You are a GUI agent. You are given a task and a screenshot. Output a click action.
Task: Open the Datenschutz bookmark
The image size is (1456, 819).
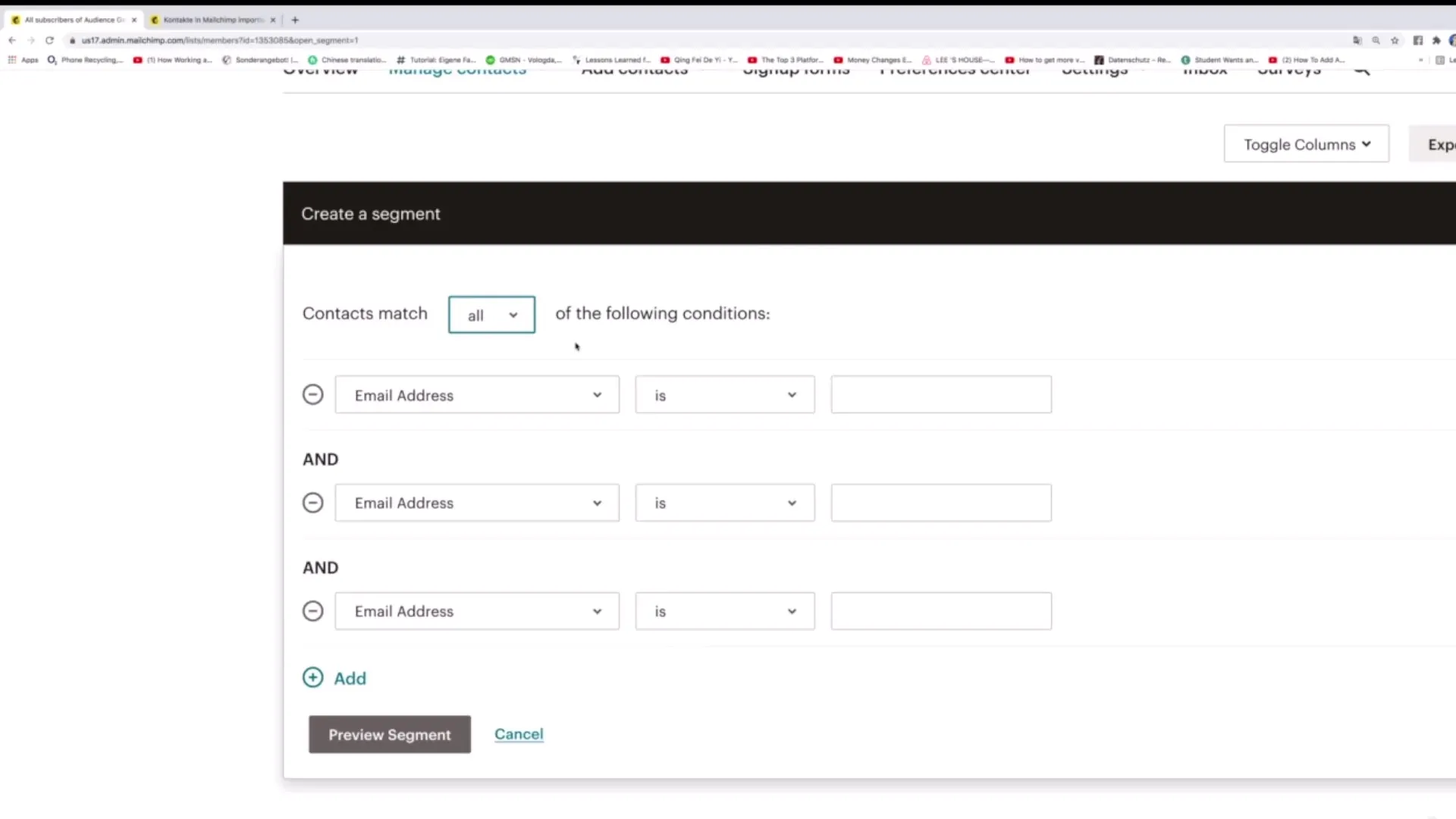click(1133, 60)
